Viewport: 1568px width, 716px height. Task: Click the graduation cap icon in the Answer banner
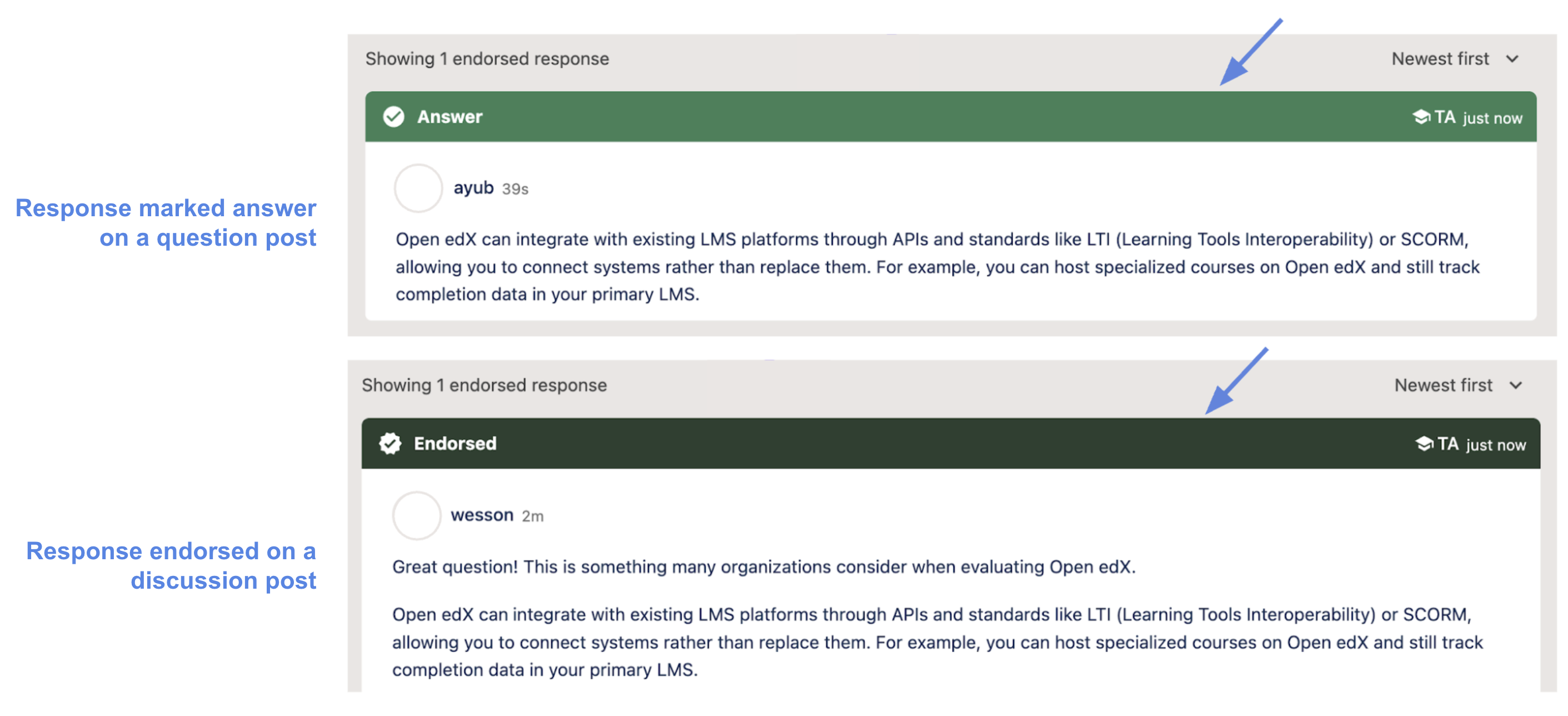click(1421, 116)
